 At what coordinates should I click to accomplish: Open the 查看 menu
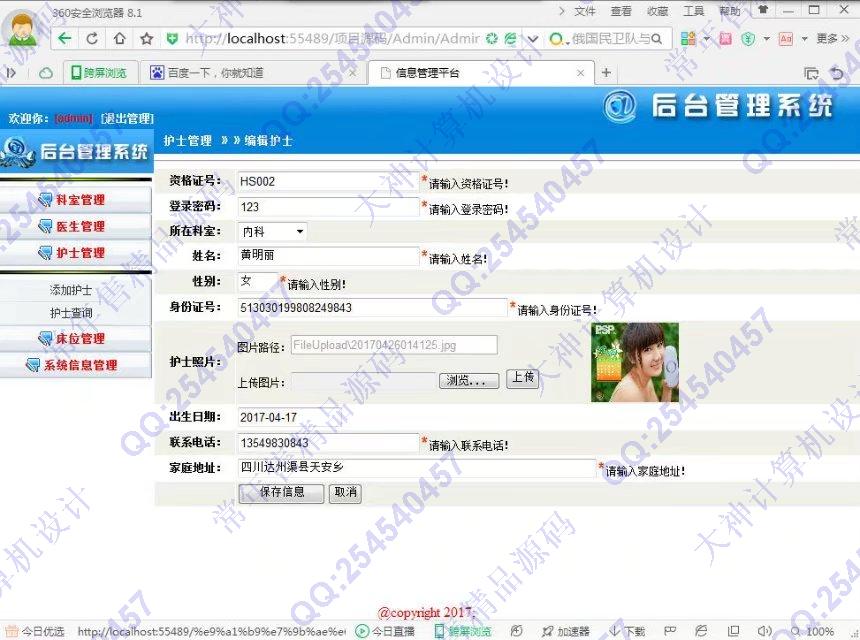(x=621, y=11)
